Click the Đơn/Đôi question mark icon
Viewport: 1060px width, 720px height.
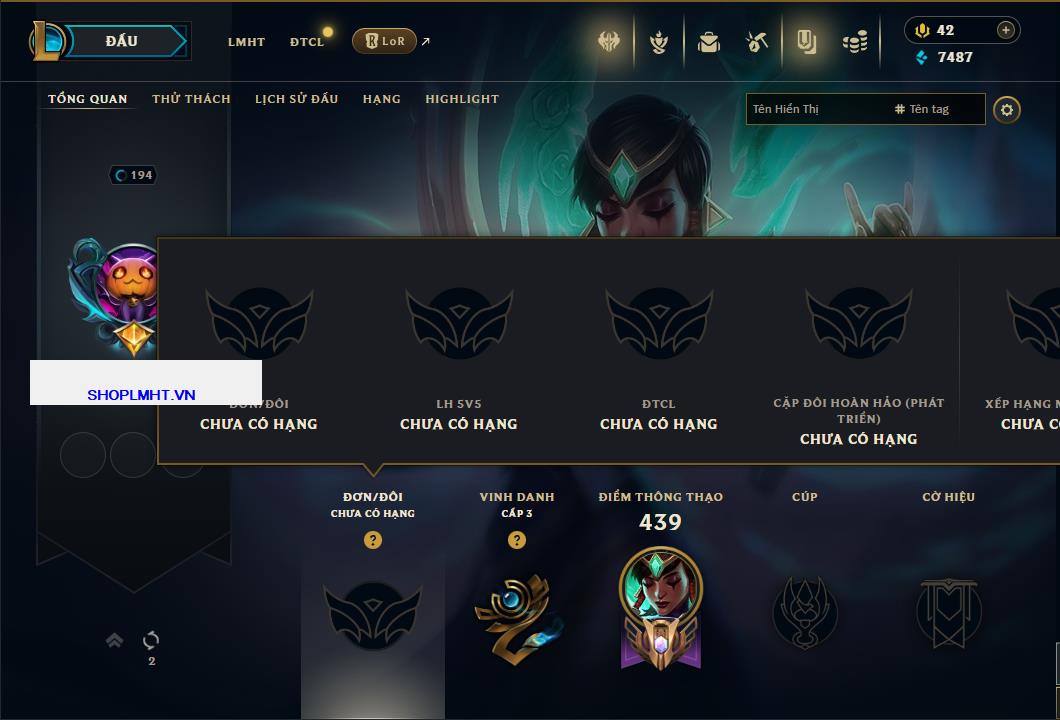(x=372, y=539)
